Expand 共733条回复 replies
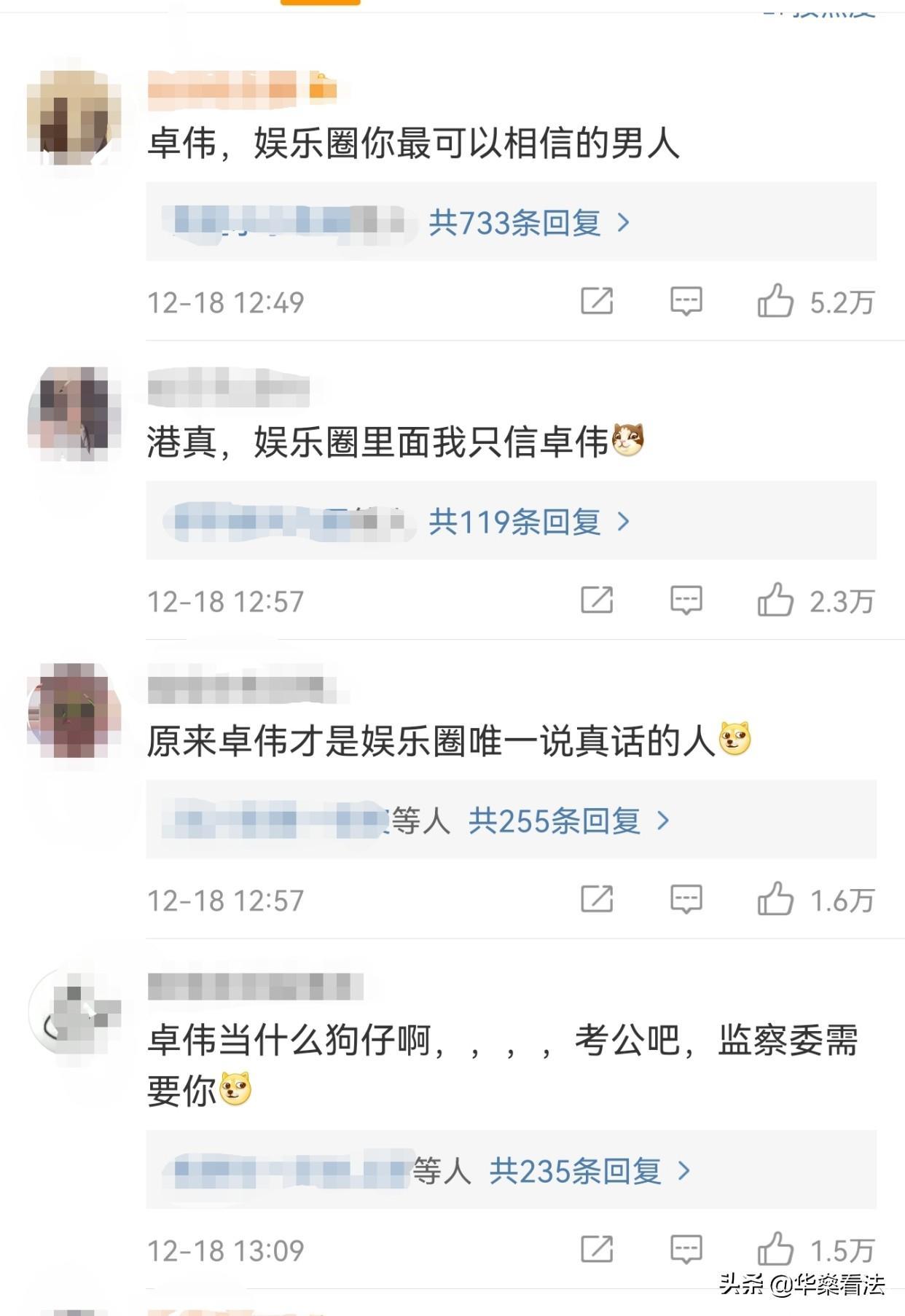905x1316 pixels. (529, 222)
